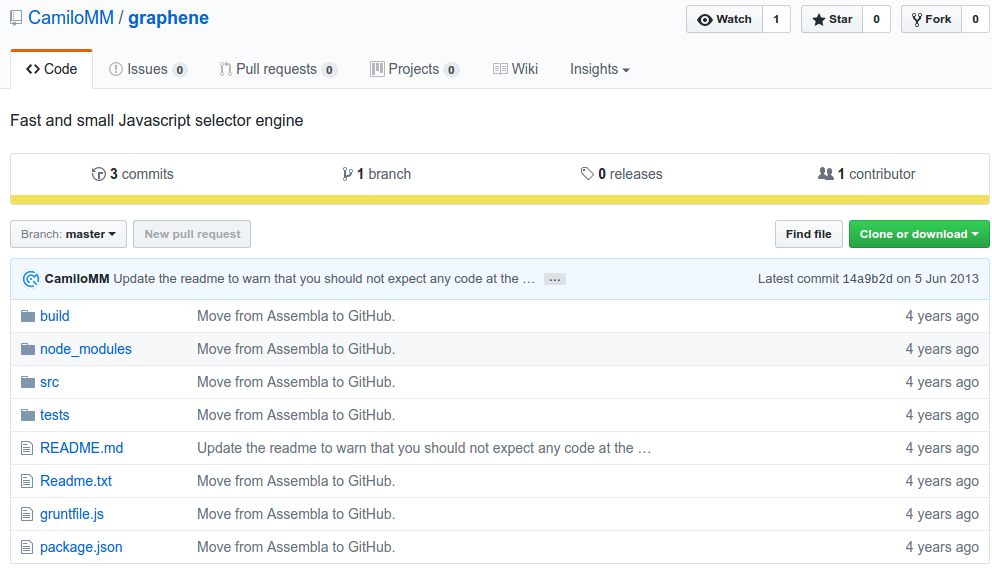The height and width of the screenshot is (569, 992).
Task: Open the README.md file
Action: tap(82, 448)
